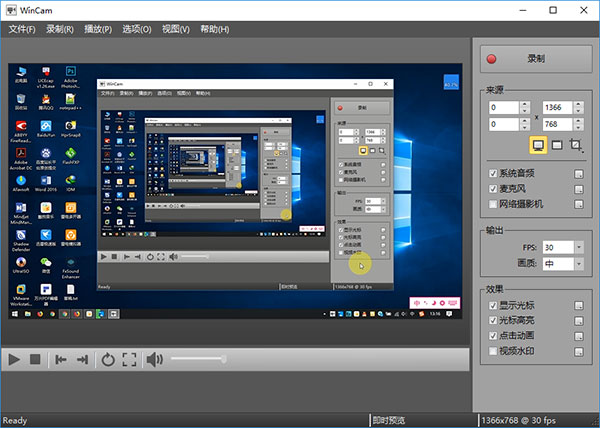Jump to the end of recording

coord(82,359)
